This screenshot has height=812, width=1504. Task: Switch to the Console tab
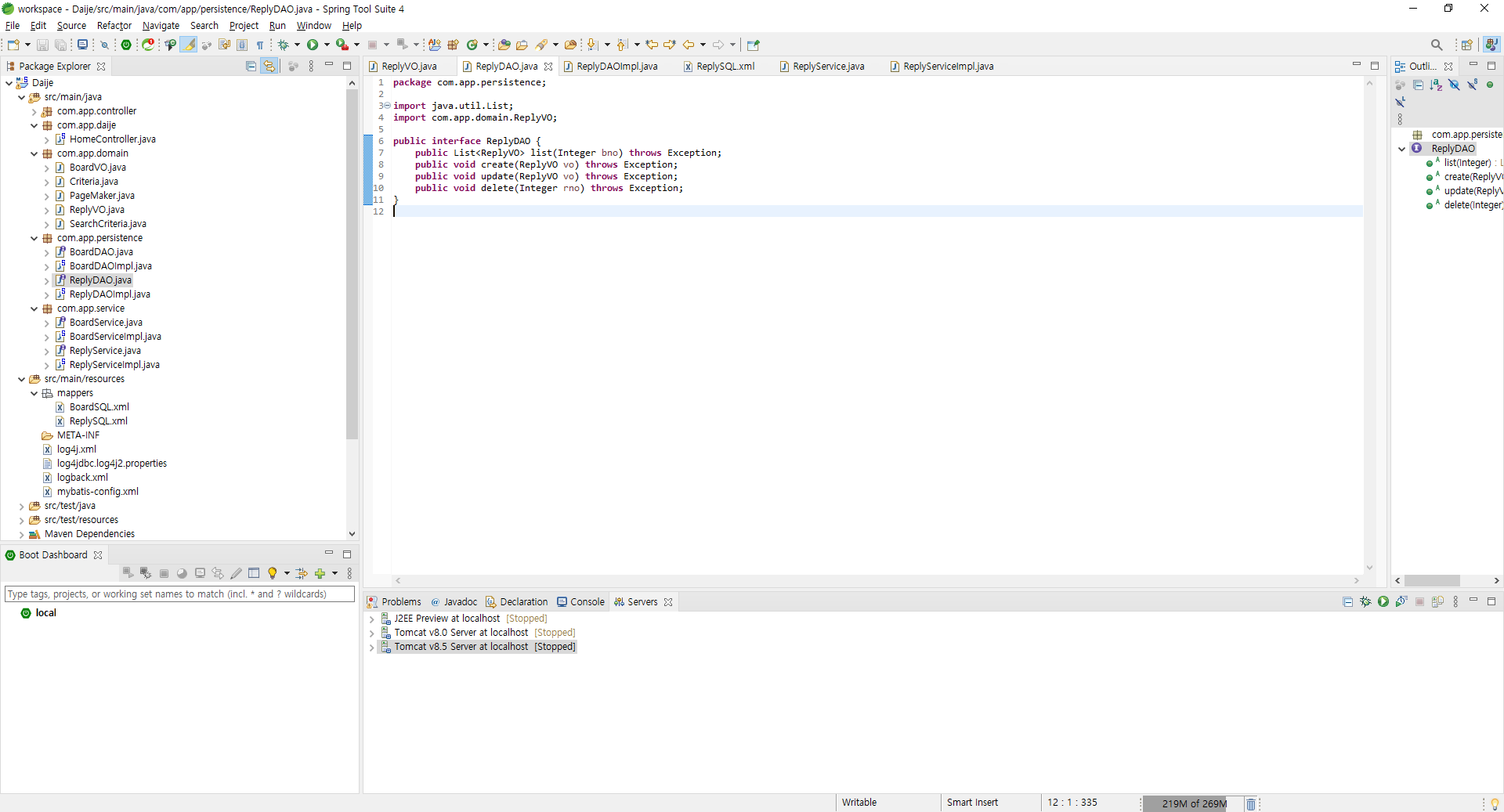click(x=580, y=602)
